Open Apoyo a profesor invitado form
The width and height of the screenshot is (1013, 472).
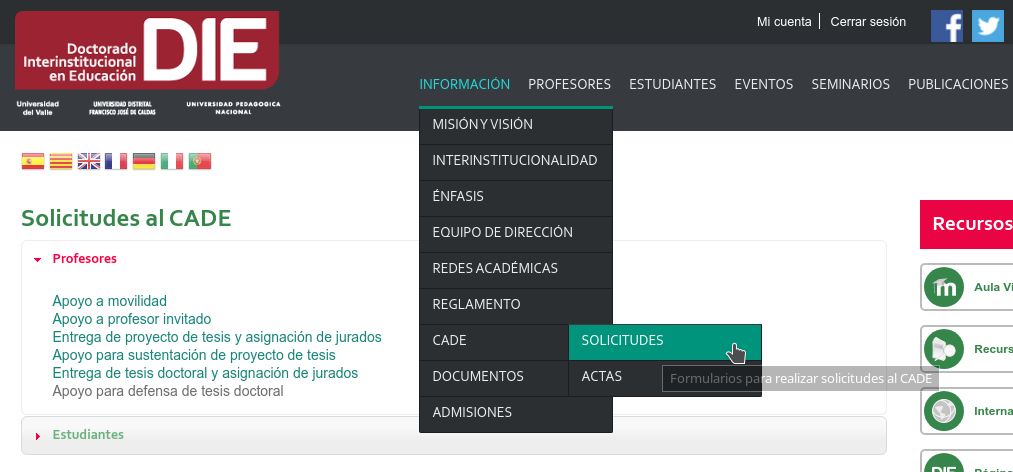coord(132,319)
